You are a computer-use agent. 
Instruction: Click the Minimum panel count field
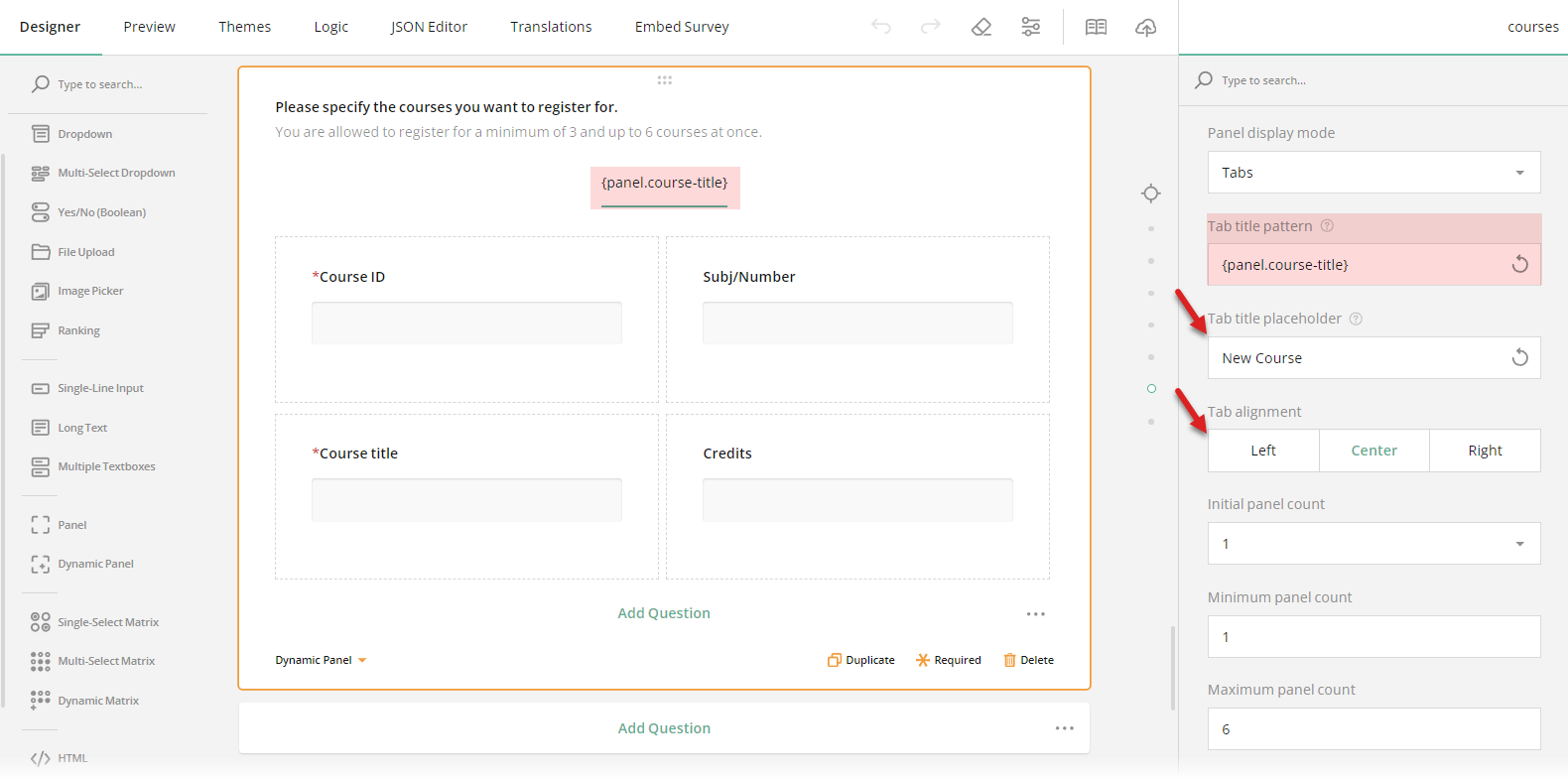[x=1374, y=637]
